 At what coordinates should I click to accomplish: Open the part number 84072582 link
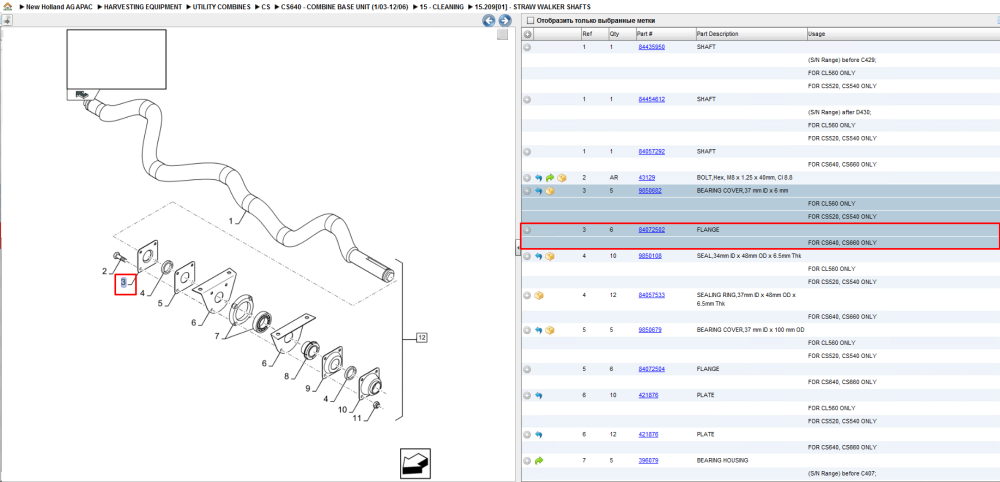click(652, 230)
